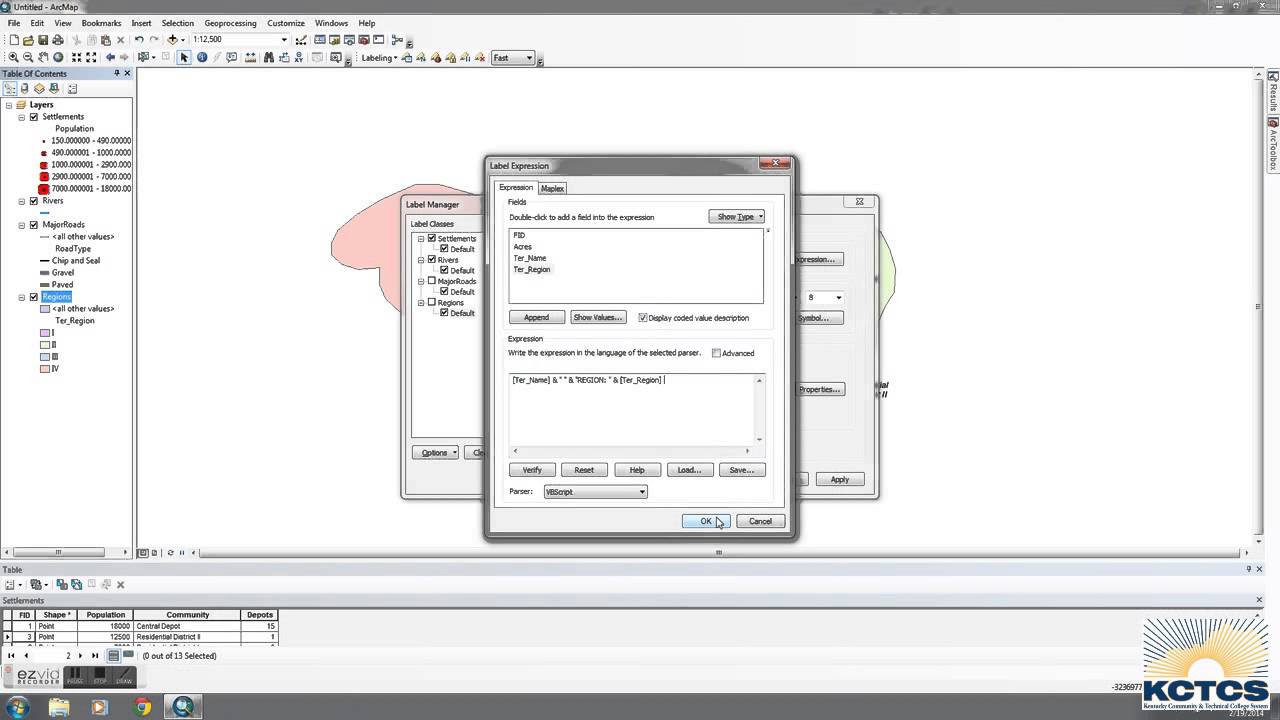1280x720 pixels.
Task: Open Windows Explorer from the taskbar
Action: pyautogui.click(x=59, y=707)
